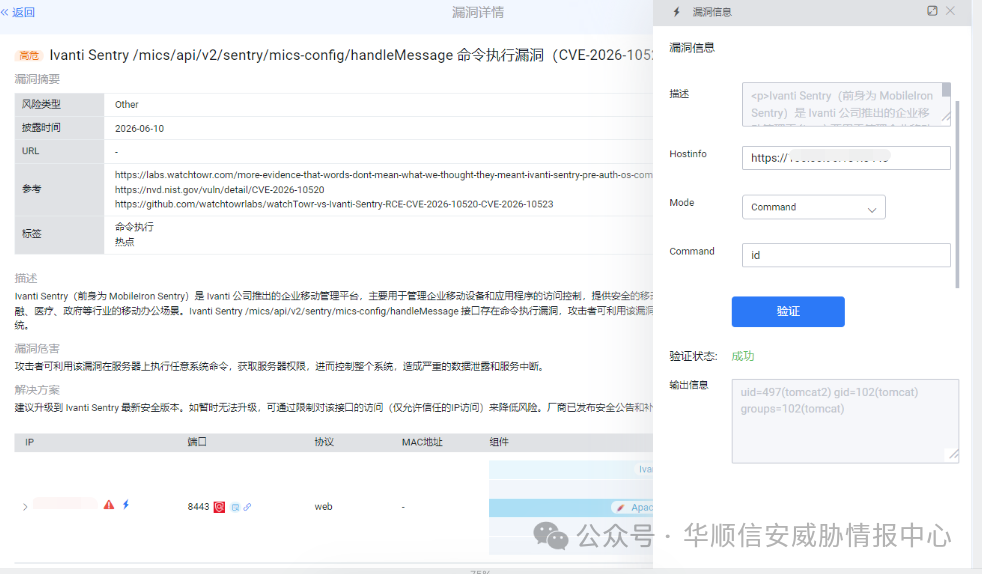Click the red shield icon next to port 8443

[x=219, y=507]
